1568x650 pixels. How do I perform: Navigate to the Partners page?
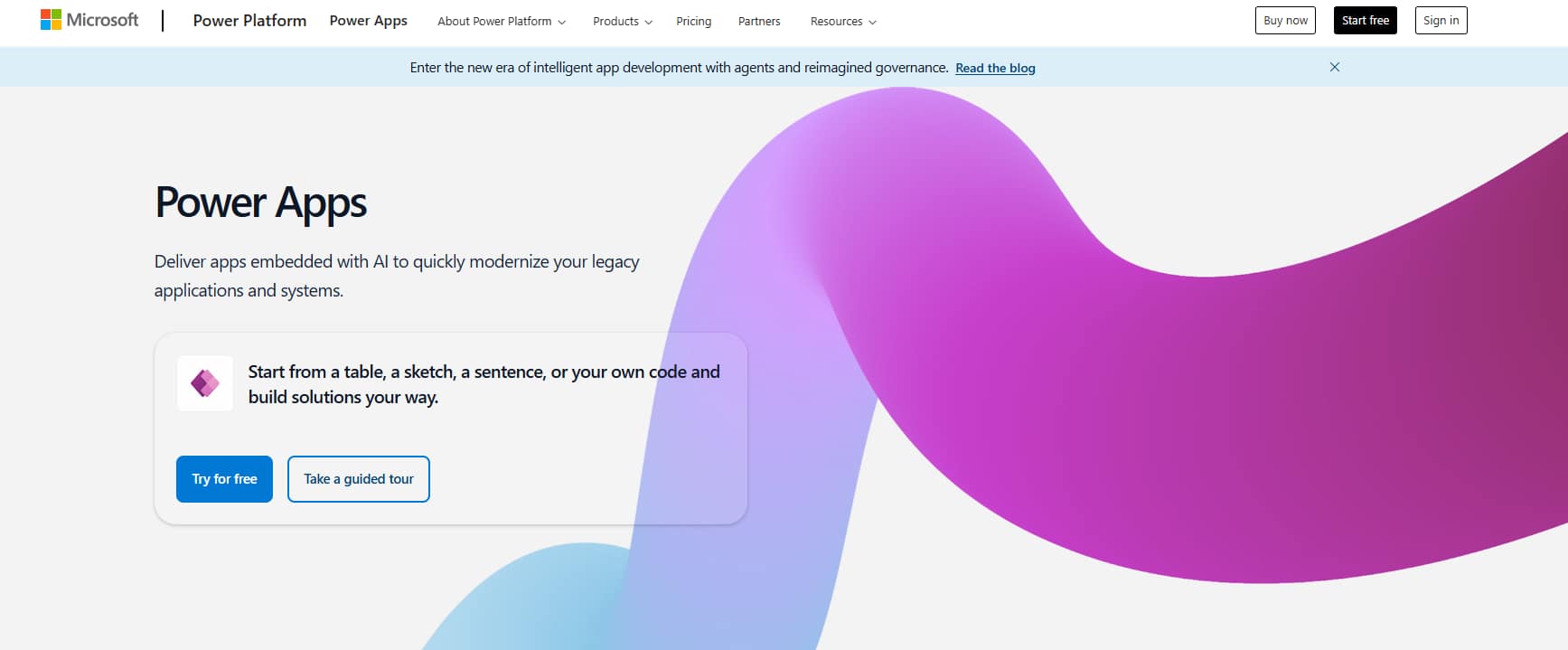click(758, 22)
